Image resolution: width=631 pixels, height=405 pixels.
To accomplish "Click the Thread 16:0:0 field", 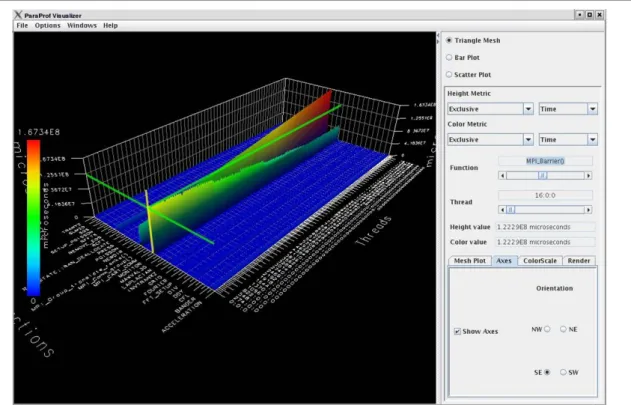I will tap(545, 195).
